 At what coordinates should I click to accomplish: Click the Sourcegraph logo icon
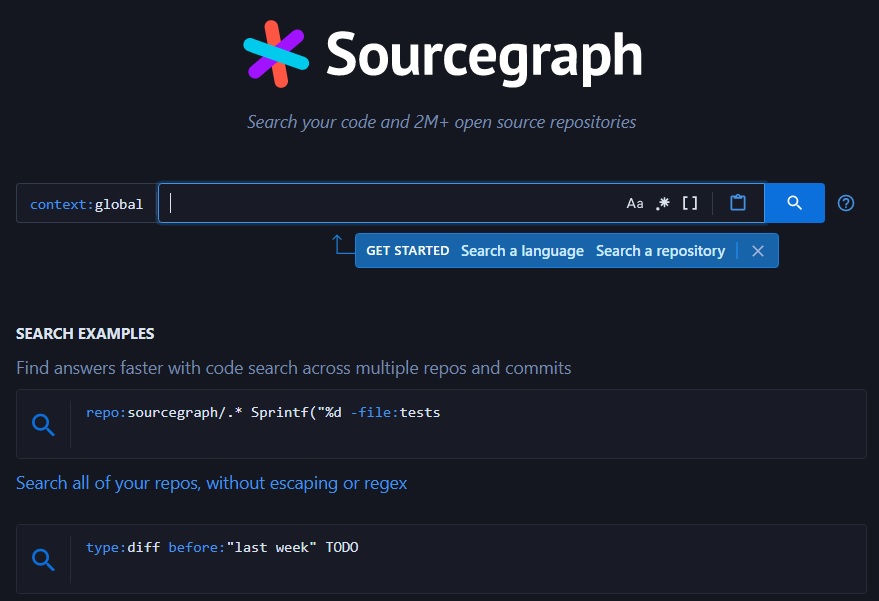click(276, 54)
